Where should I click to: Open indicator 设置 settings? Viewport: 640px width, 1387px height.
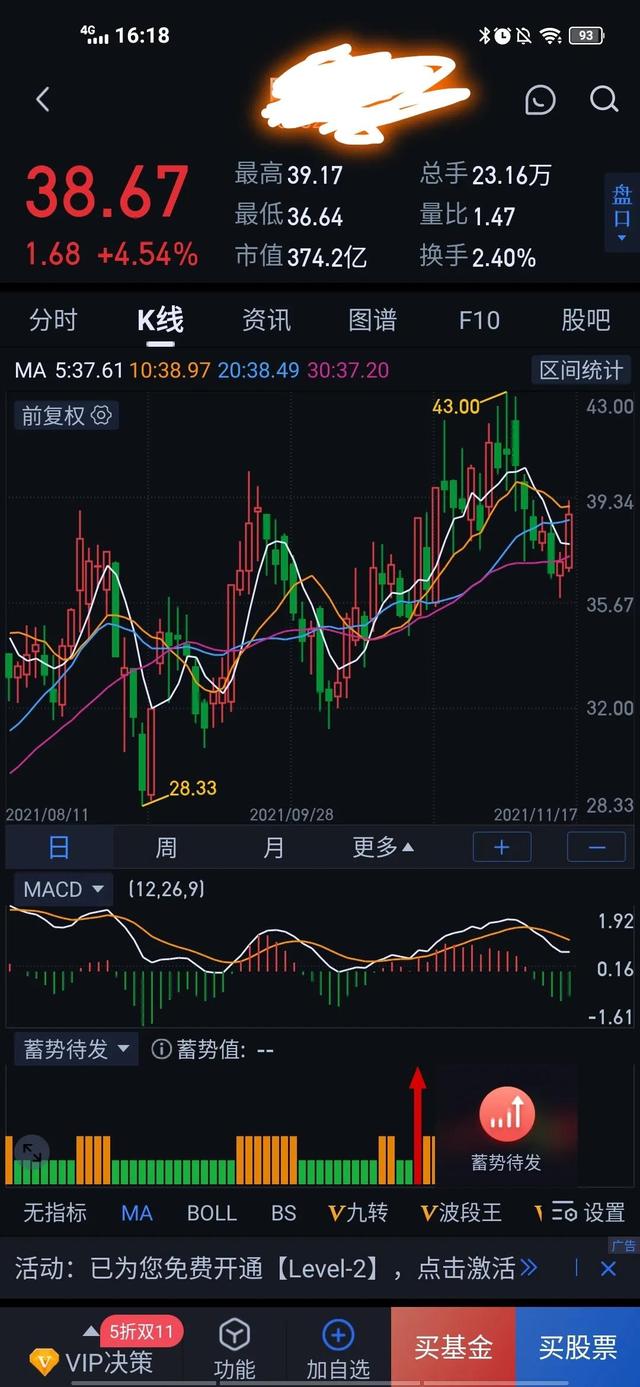(x=589, y=1213)
